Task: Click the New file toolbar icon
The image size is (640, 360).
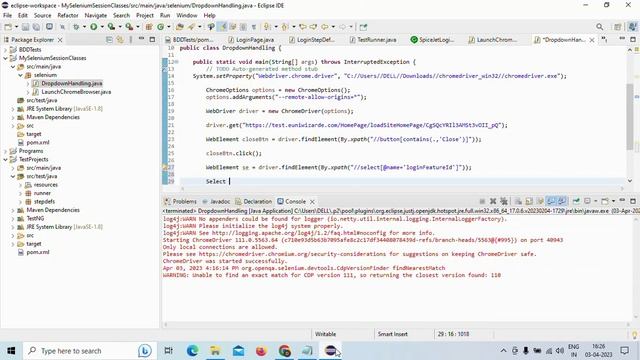Action: [x=7, y=27]
